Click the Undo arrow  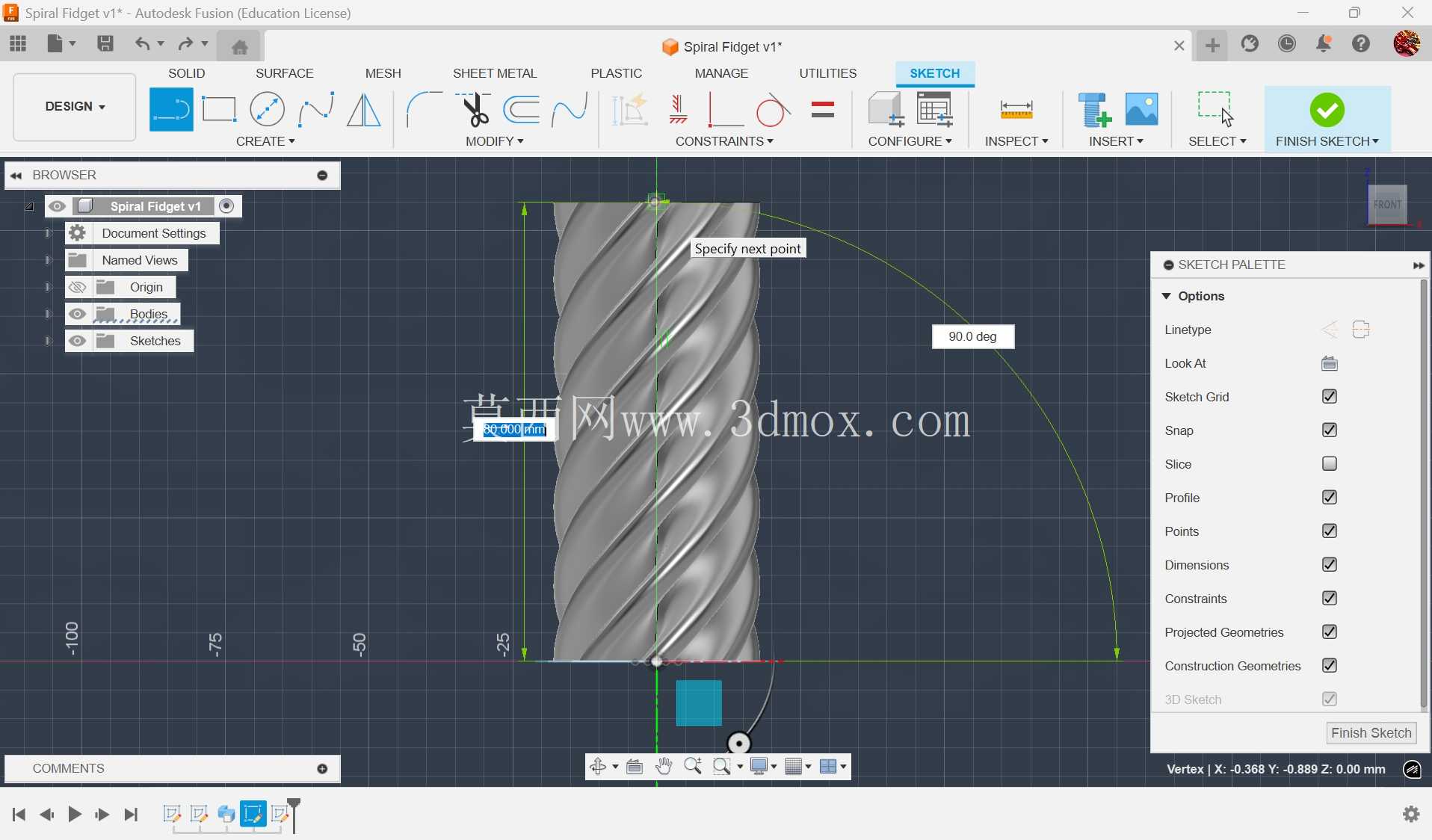tap(141, 43)
